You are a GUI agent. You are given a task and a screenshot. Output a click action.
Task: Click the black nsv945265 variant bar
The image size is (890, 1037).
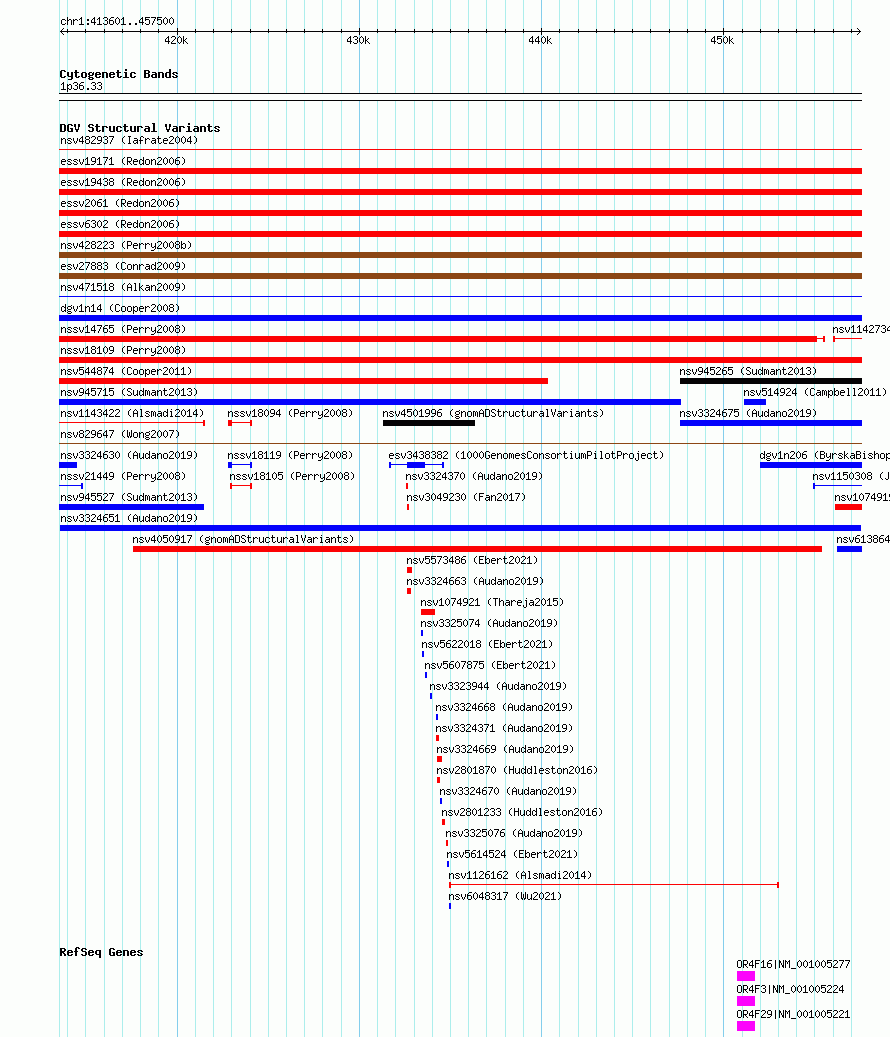pos(770,381)
